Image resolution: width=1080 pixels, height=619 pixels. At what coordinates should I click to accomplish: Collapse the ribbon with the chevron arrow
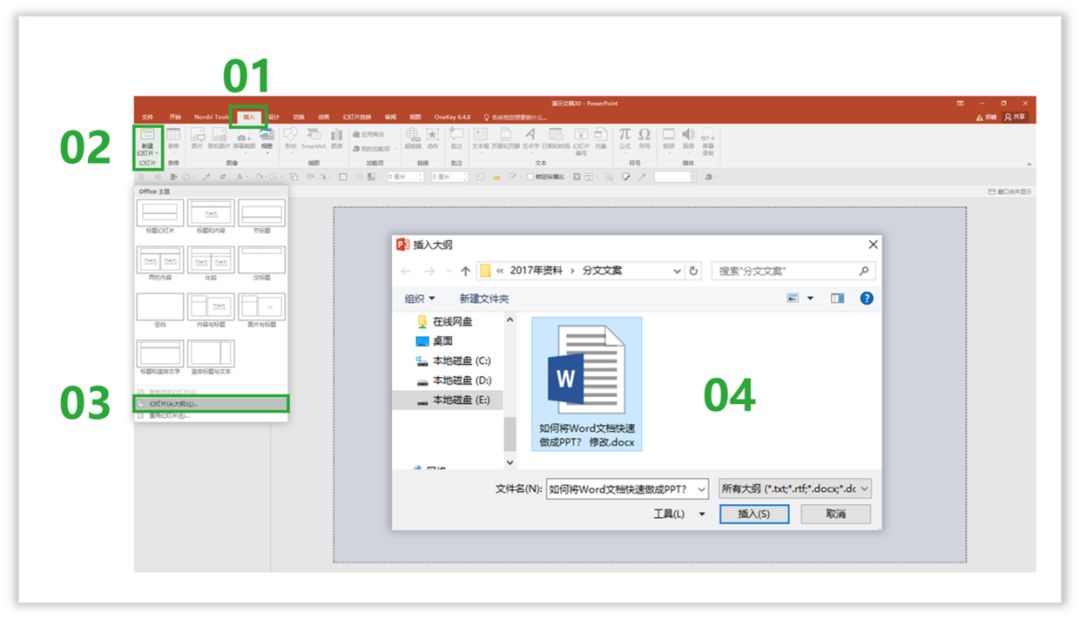(1029, 164)
